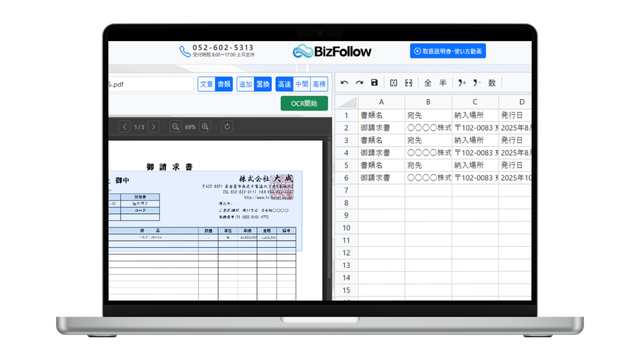Convert to full-width with the 全 button

tap(427, 83)
